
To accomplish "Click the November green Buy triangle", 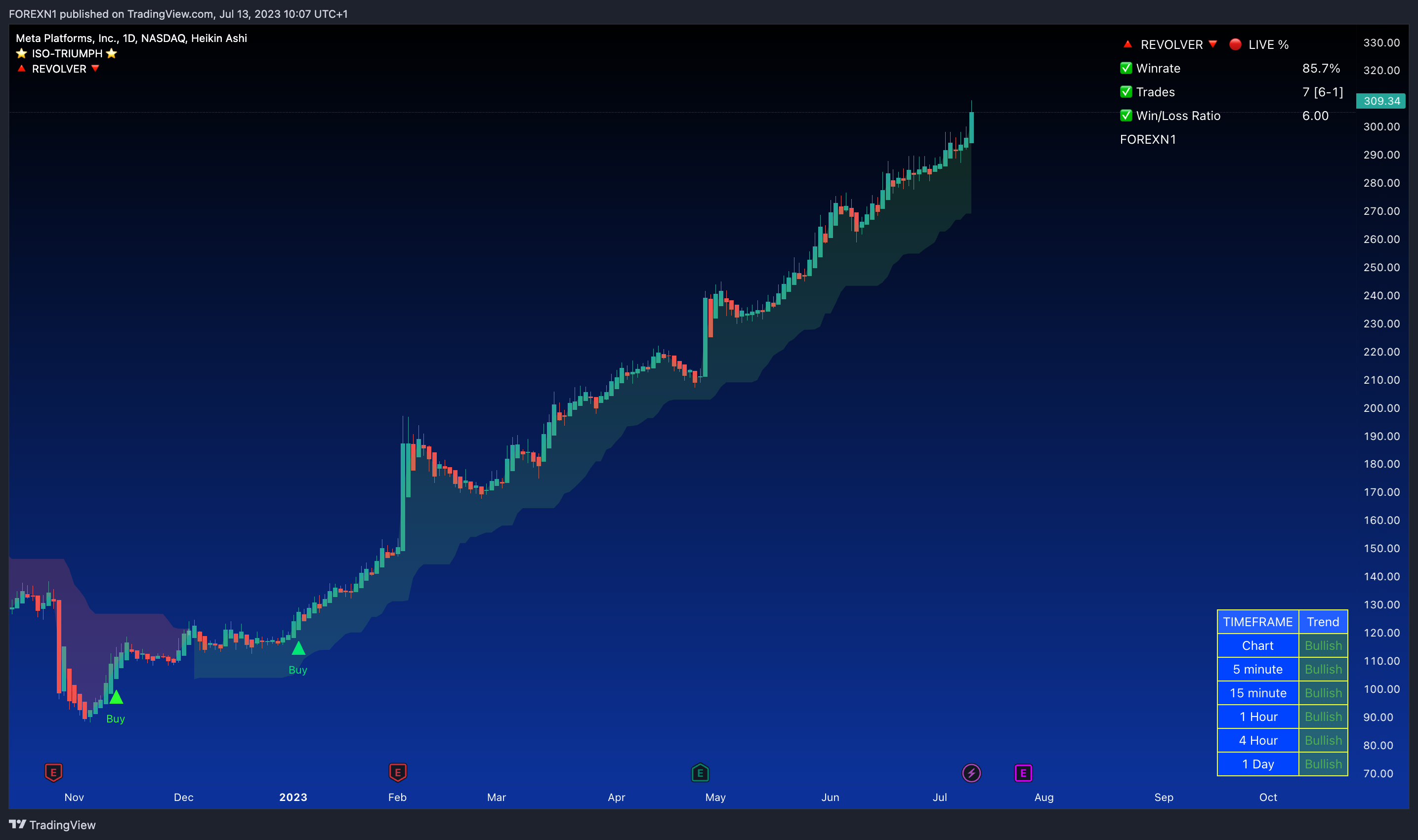I will pyautogui.click(x=116, y=697).
